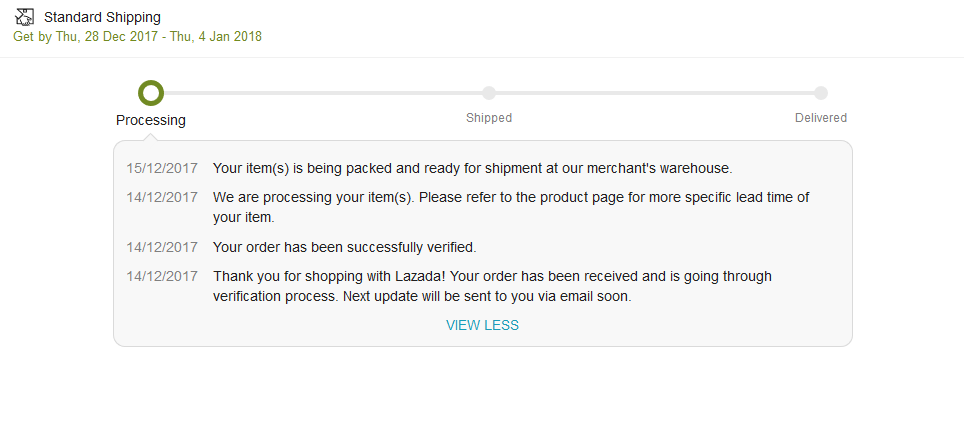Click progress bar between Processing and Shipped
This screenshot has height=434, width=964.
pyautogui.click(x=320, y=93)
